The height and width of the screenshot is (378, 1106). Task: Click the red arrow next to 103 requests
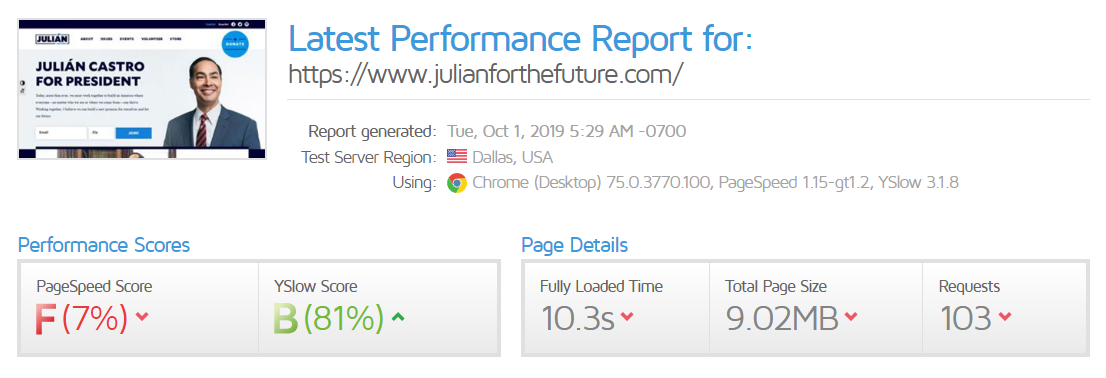(x=1005, y=317)
